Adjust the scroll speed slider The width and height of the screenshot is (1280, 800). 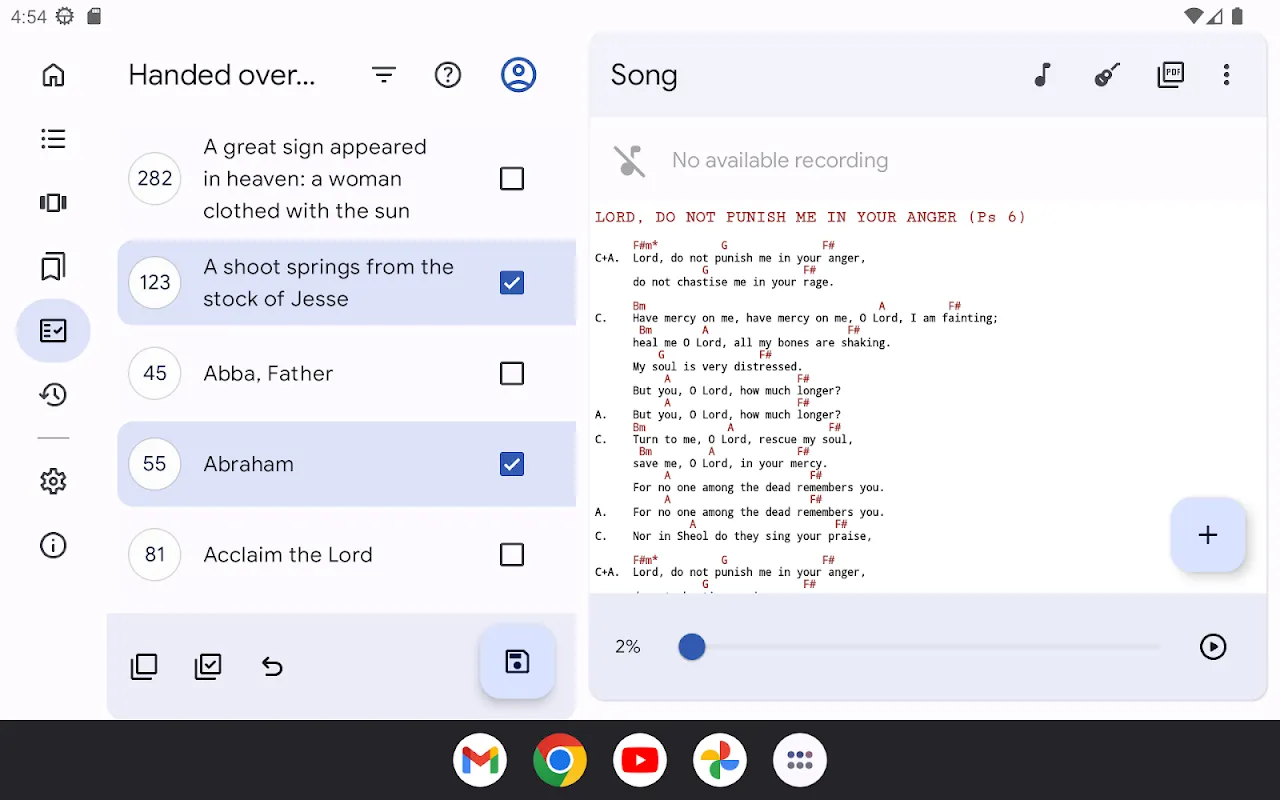click(x=918, y=647)
